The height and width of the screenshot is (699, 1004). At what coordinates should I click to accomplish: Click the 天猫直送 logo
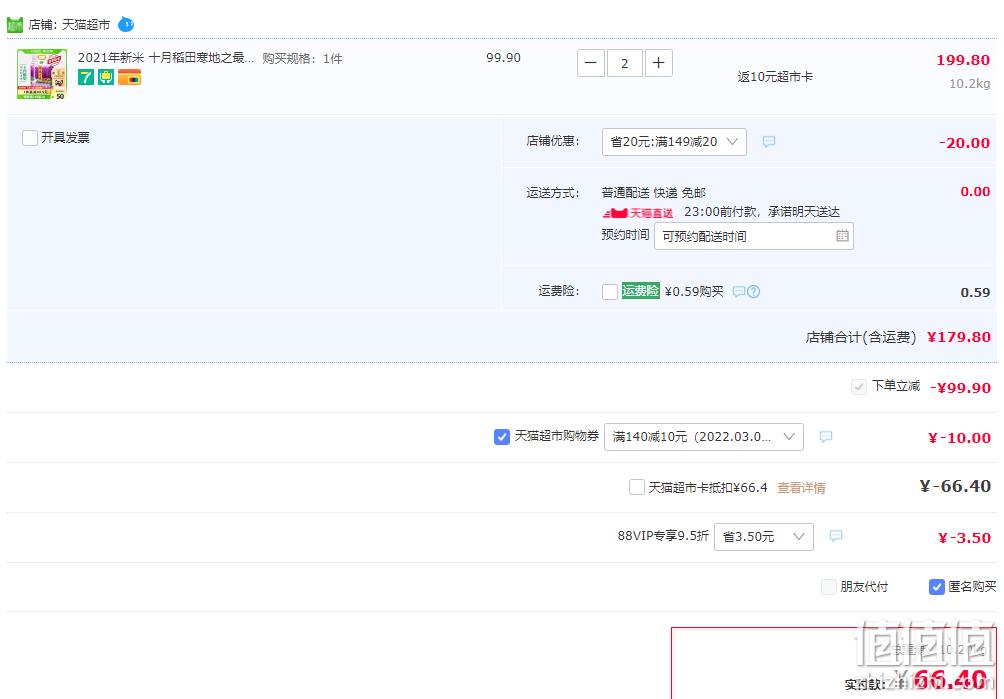pyautogui.click(x=638, y=213)
